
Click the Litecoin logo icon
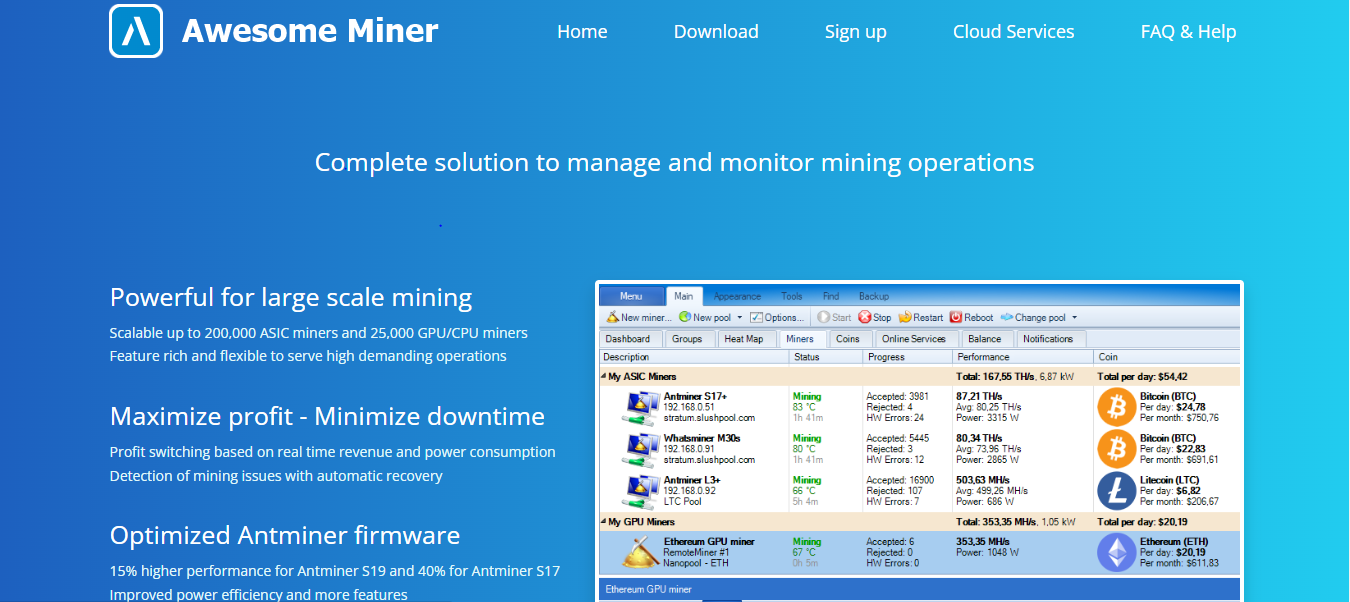(1117, 491)
